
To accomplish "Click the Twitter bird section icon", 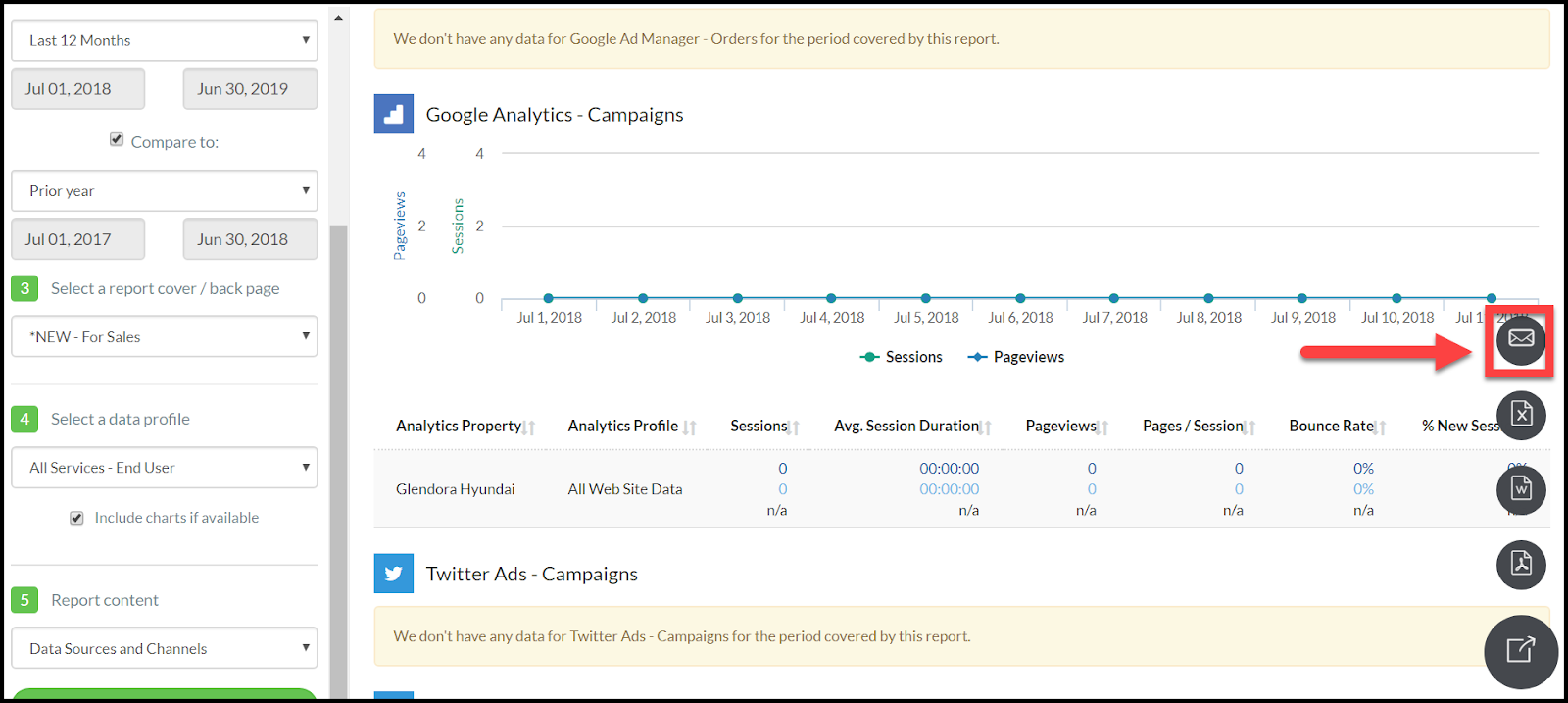I will point(394,574).
